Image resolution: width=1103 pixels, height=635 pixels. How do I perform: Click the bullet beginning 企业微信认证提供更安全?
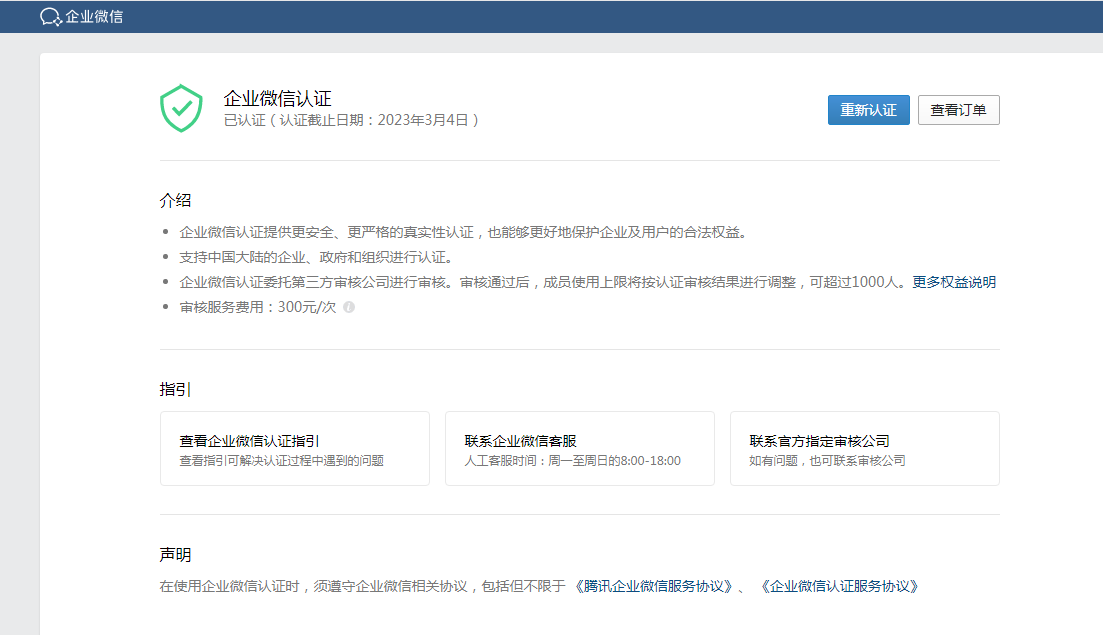[463, 232]
